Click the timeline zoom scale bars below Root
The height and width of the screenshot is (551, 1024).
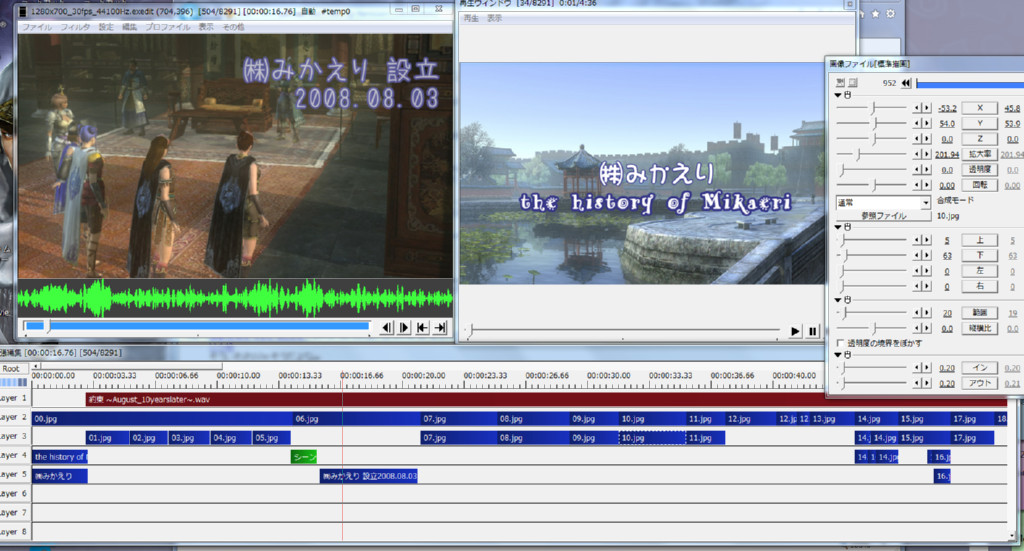(14, 382)
